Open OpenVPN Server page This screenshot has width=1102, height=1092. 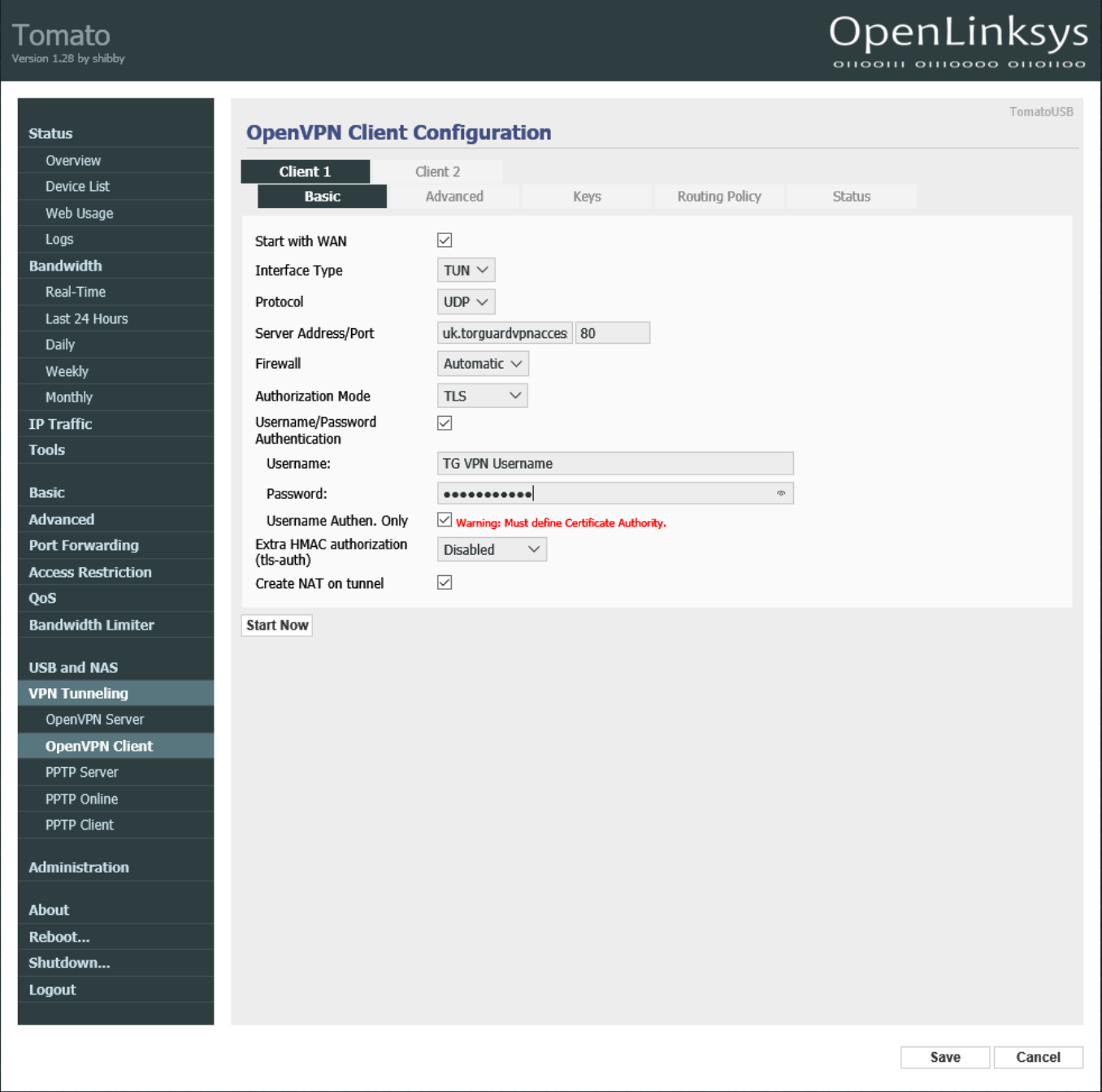point(115,720)
